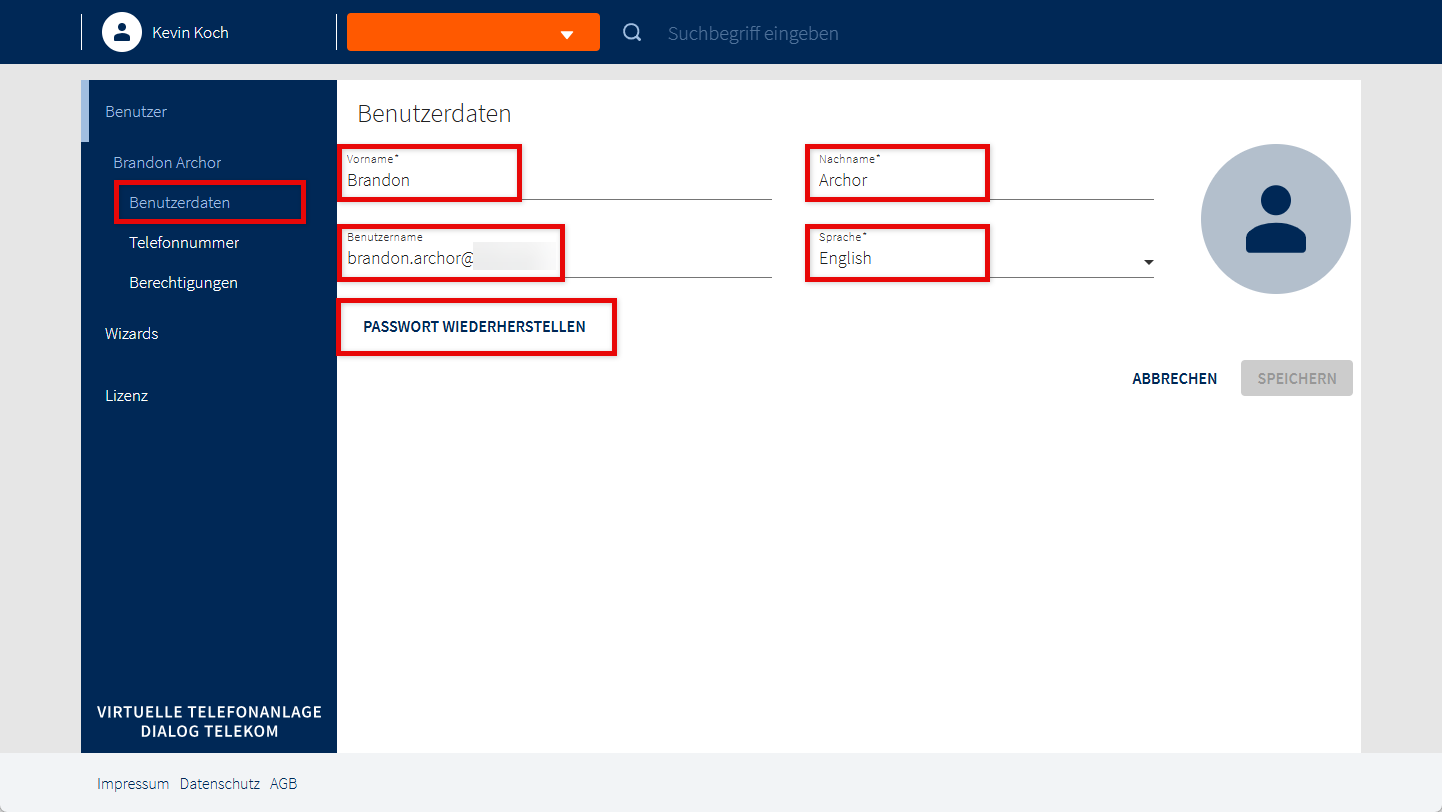Open Wizards in the sidebar
Screen dimensions: 1442x812
coord(132,333)
